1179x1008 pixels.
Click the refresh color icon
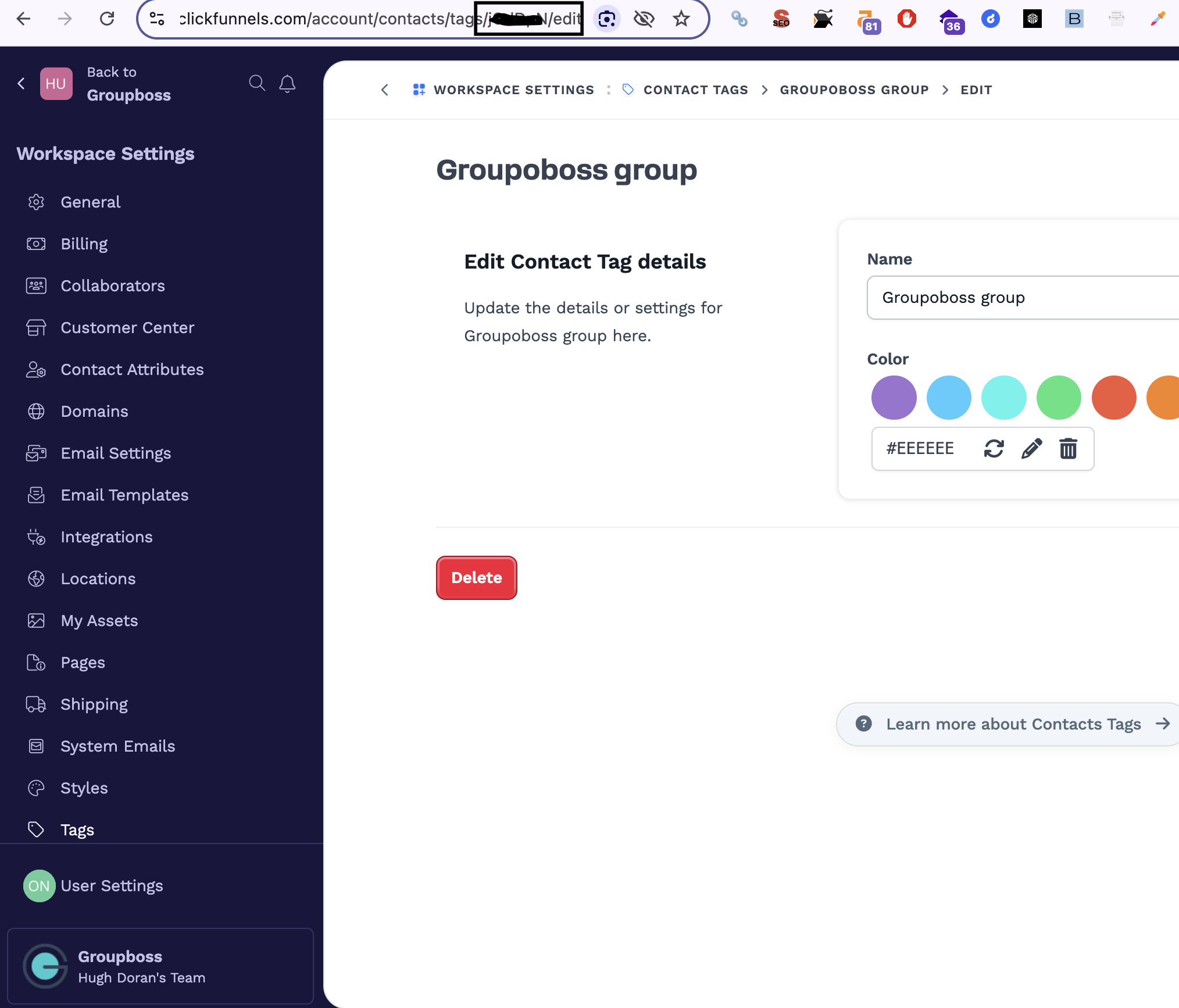click(994, 448)
